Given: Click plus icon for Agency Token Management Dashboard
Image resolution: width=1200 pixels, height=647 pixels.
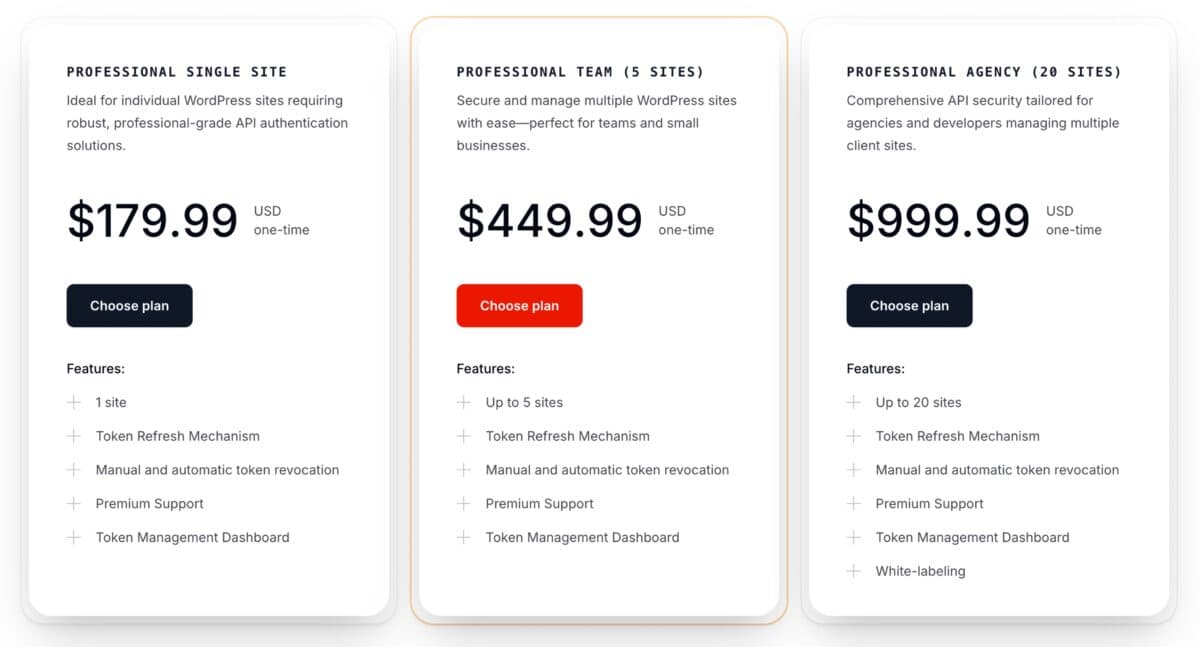Looking at the screenshot, I should point(853,537).
